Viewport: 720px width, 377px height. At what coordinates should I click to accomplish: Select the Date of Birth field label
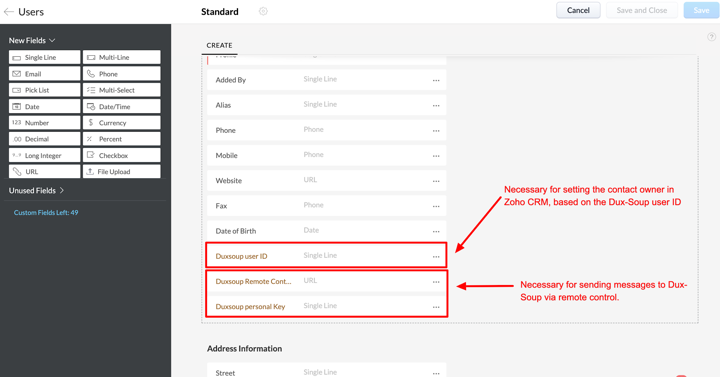[x=236, y=231]
